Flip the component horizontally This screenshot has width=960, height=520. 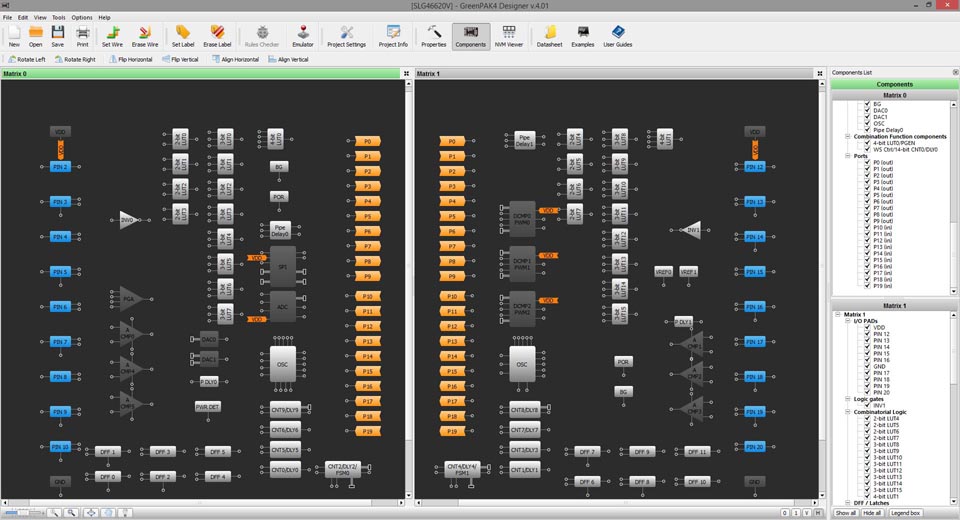[x=130, y=59]
